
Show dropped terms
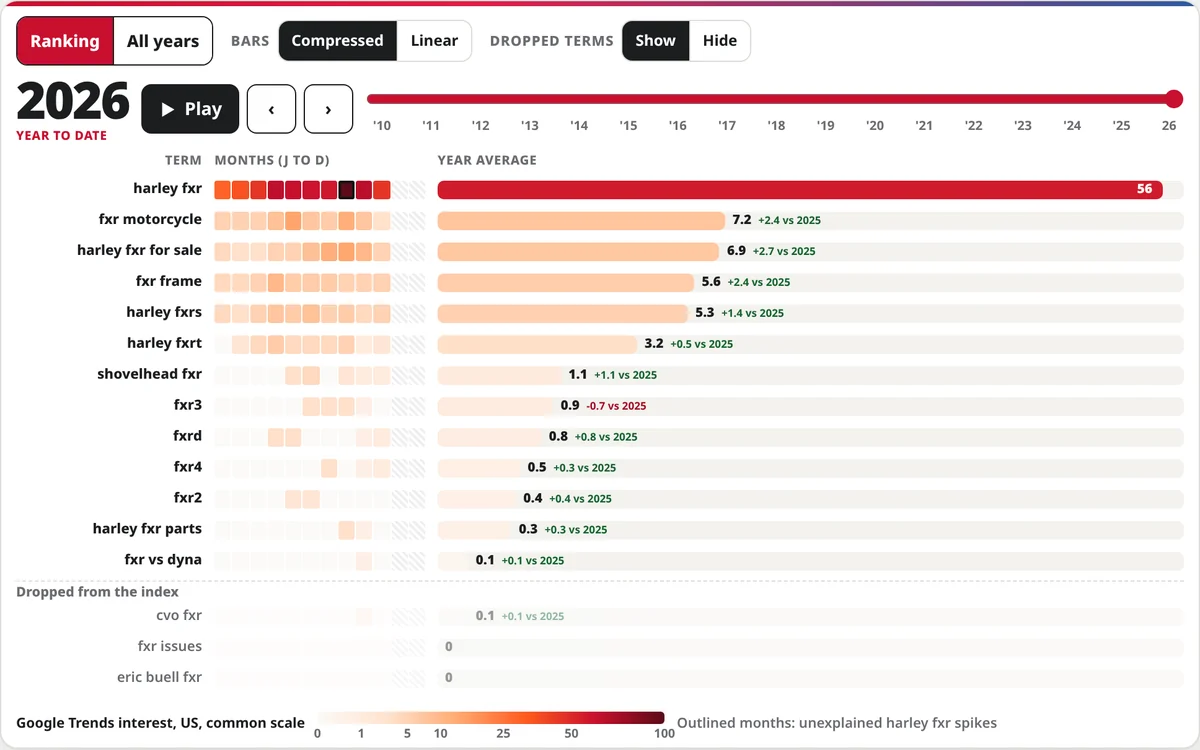pos(656,41)
